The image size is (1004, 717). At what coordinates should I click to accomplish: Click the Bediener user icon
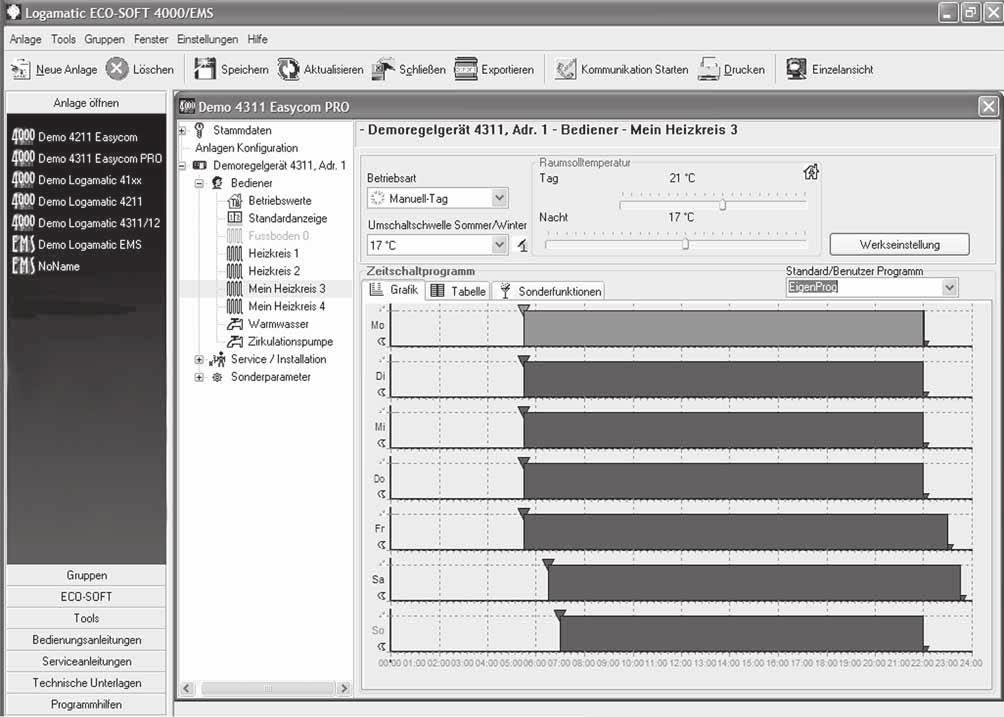(217, 183)
